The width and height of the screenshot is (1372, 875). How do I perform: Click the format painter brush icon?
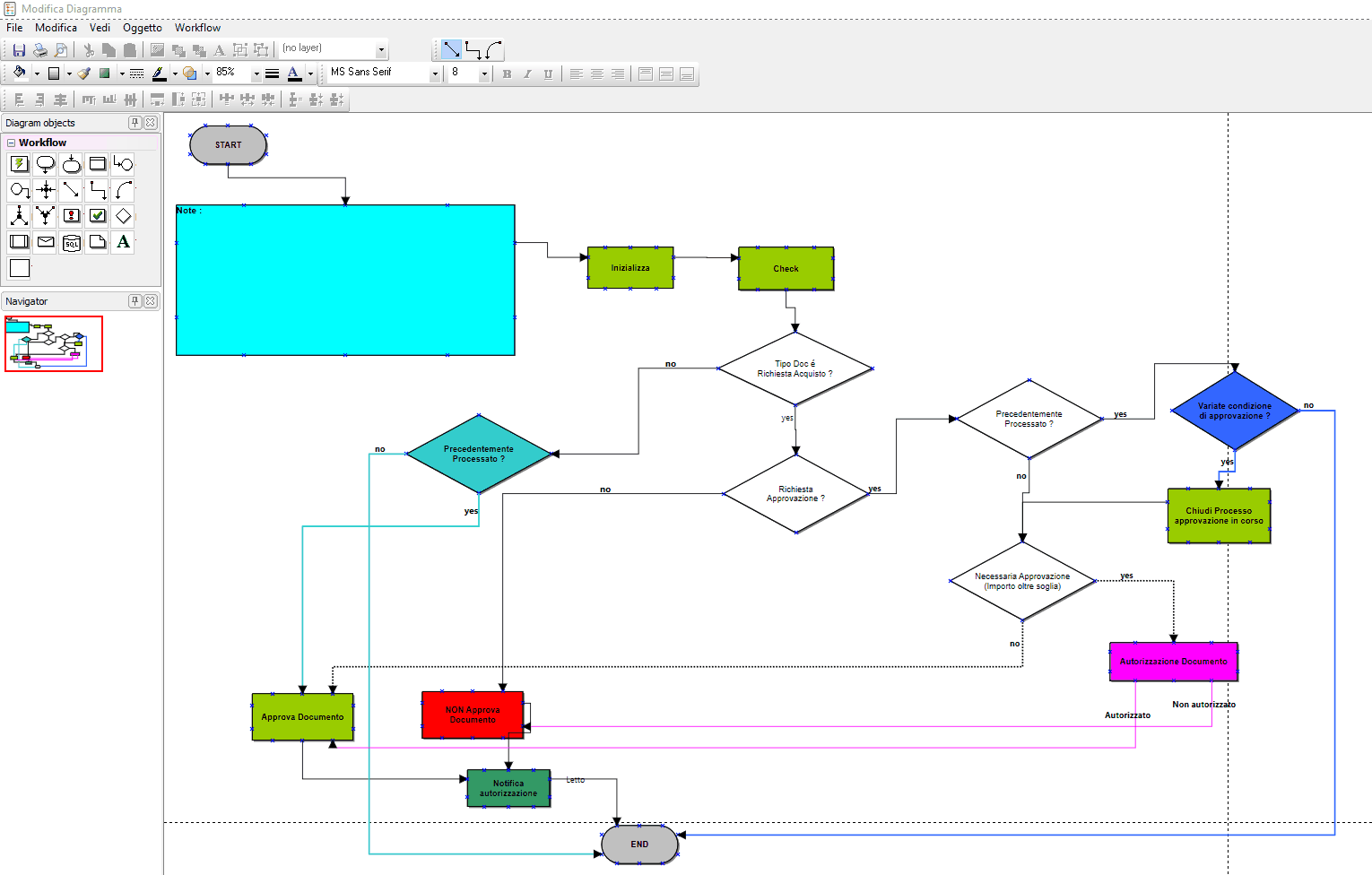pos(83,74)
